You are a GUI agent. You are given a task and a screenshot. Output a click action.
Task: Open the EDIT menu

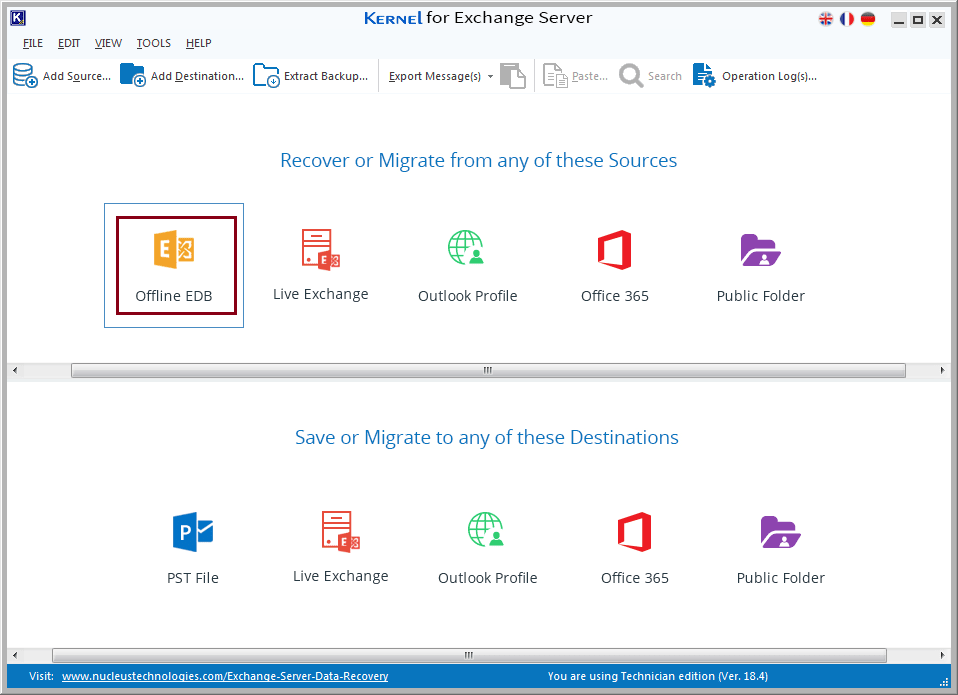(x=68, y=43)
